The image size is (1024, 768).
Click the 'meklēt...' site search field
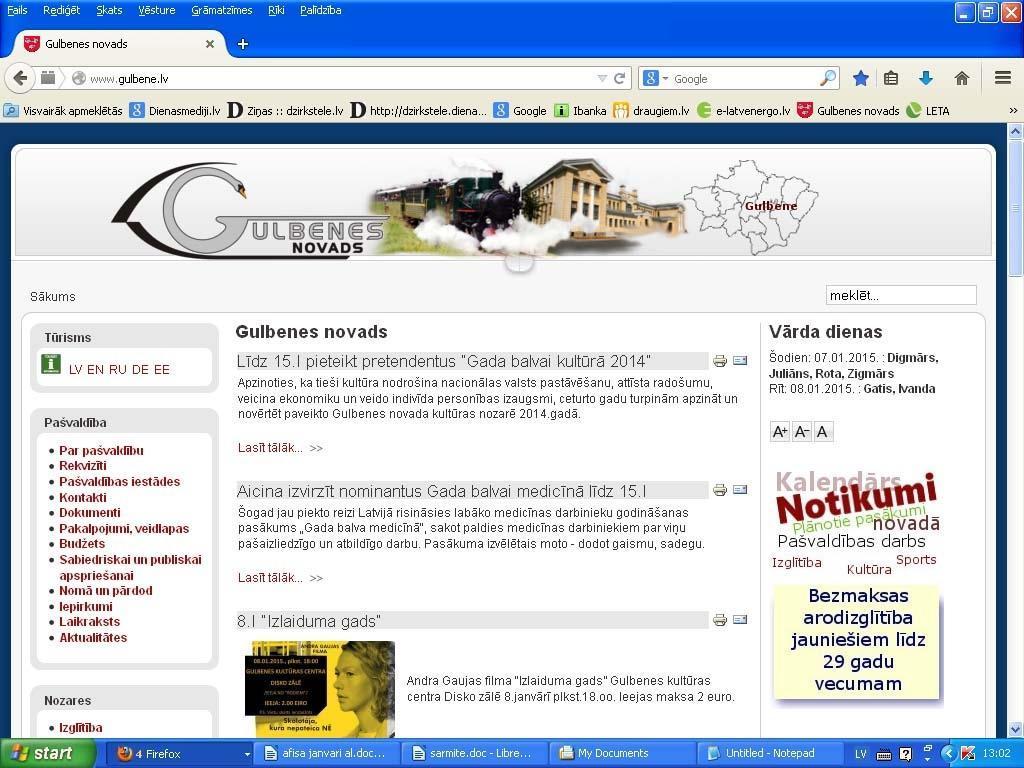900,295
